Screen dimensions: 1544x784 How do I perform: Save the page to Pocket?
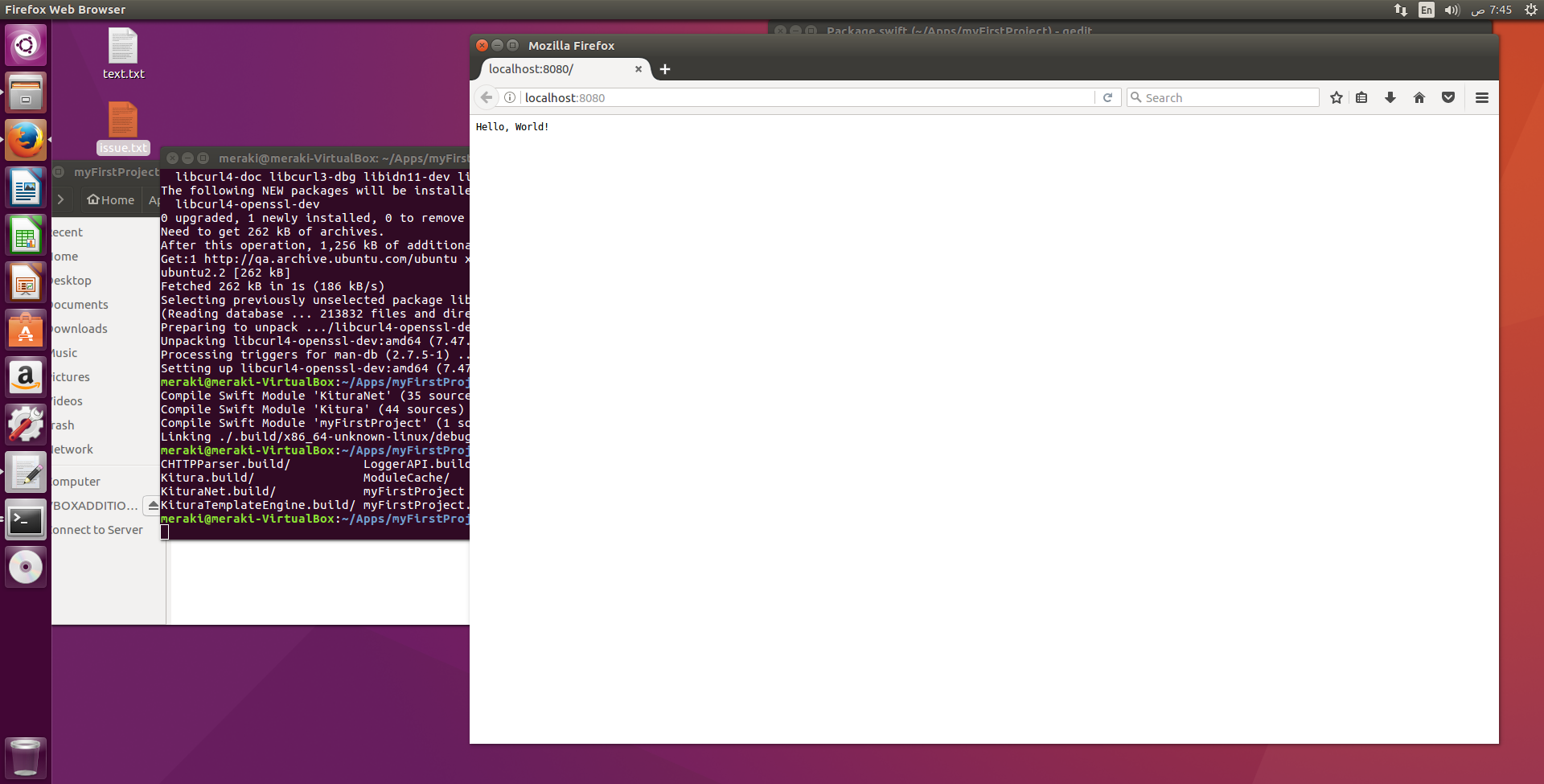pos(1448,97)
